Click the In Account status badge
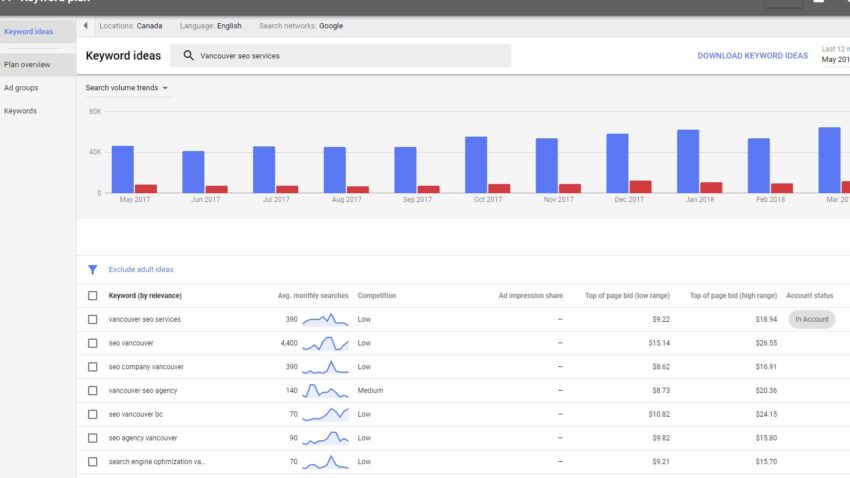850x478 pixels. coord(812,319)
